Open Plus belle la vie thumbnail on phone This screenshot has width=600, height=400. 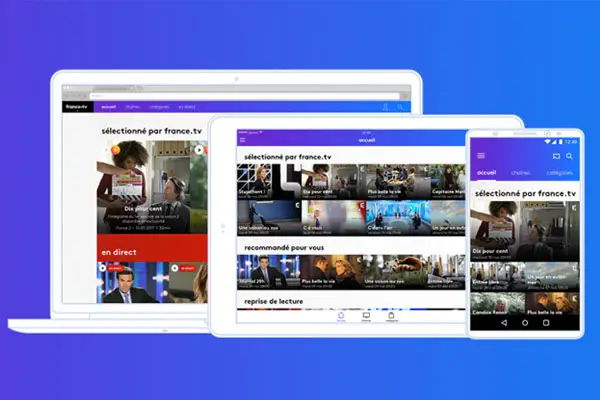[552, 304]
